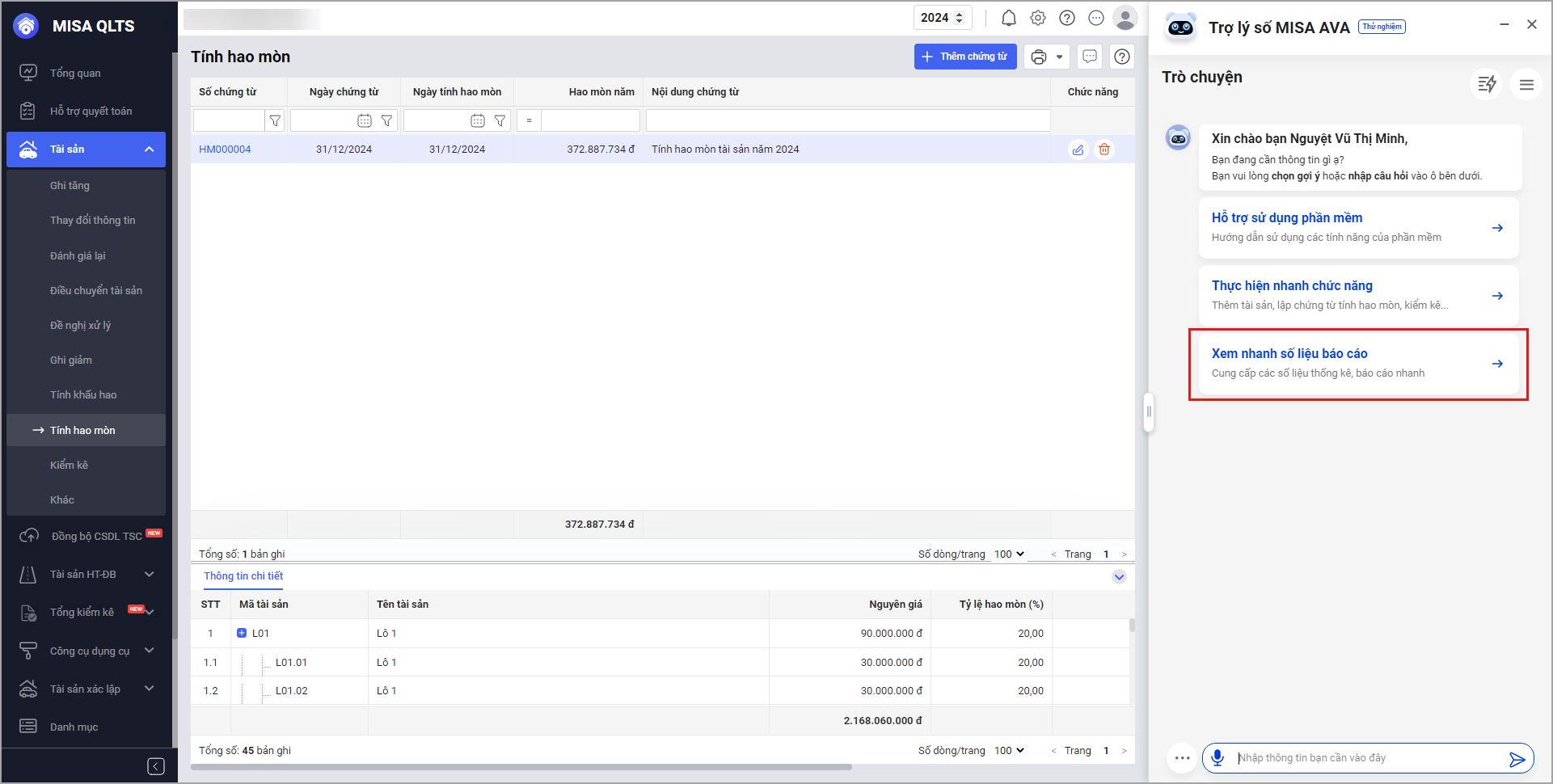Open top bar help question icon
This screenshot has width=1553, height=784.
click(x=1067, y=18)
